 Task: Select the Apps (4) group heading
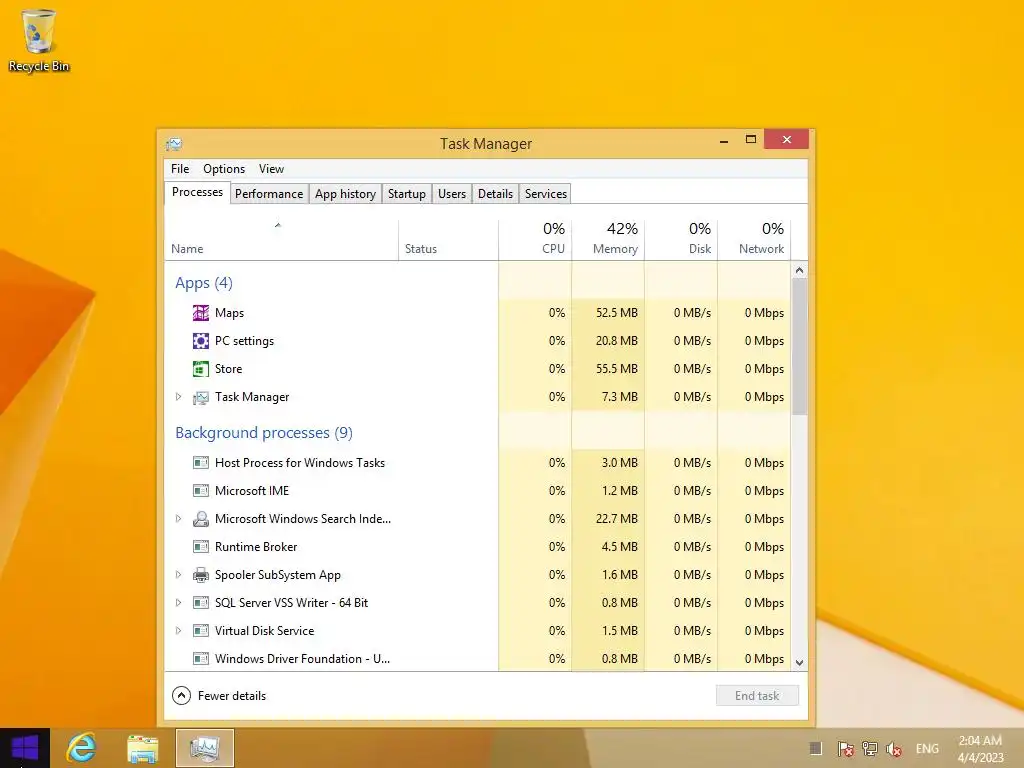204,283
